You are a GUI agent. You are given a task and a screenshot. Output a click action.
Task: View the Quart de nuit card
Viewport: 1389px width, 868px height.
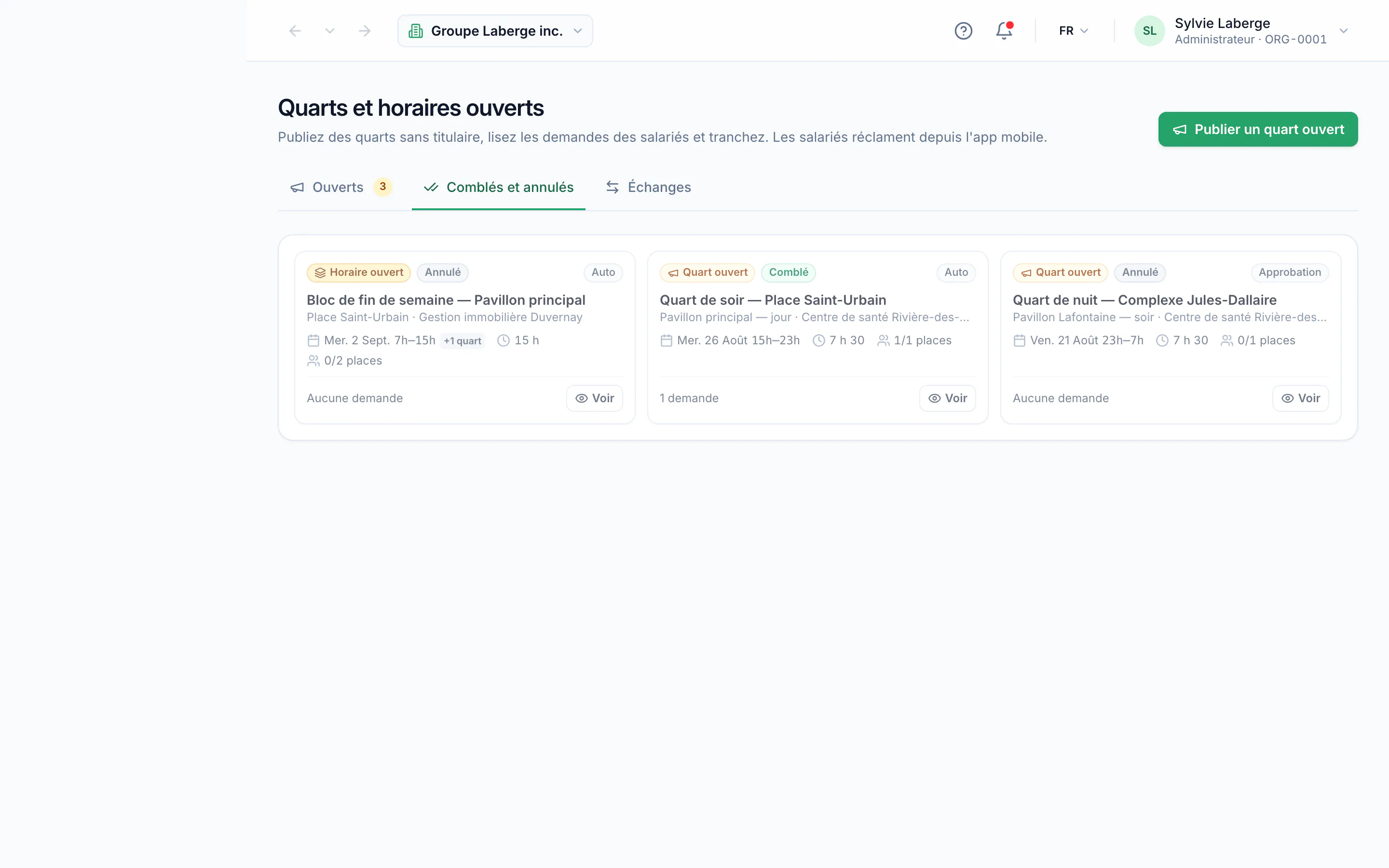[1301, 398]
